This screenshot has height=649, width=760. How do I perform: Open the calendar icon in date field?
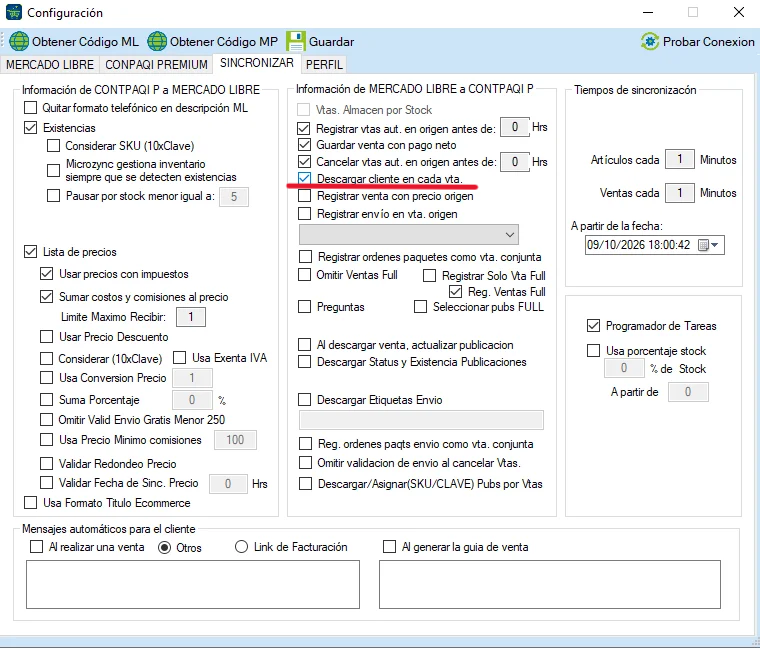[x=703, y=245]
